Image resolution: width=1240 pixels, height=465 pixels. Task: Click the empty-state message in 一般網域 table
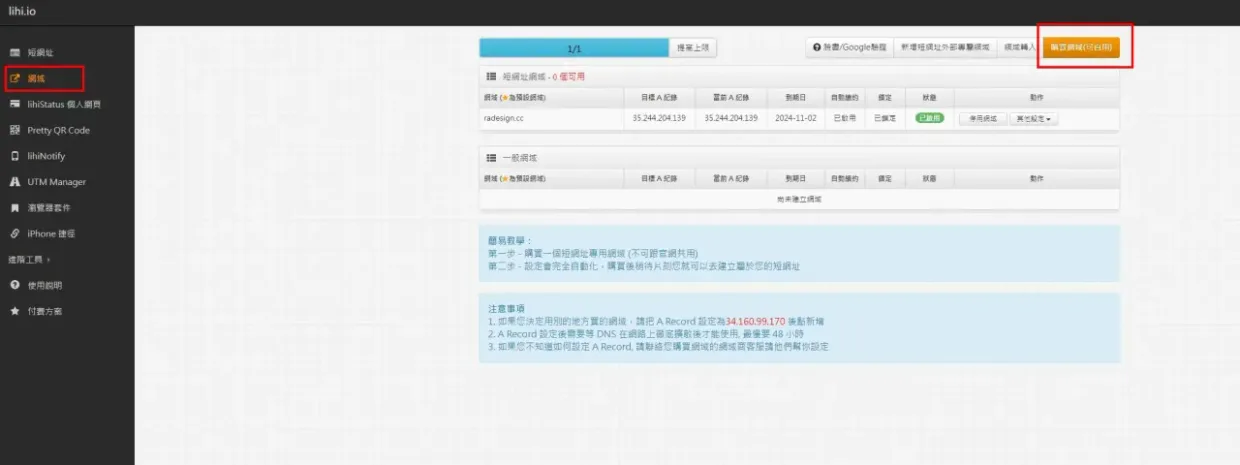[x=799, y=199]
